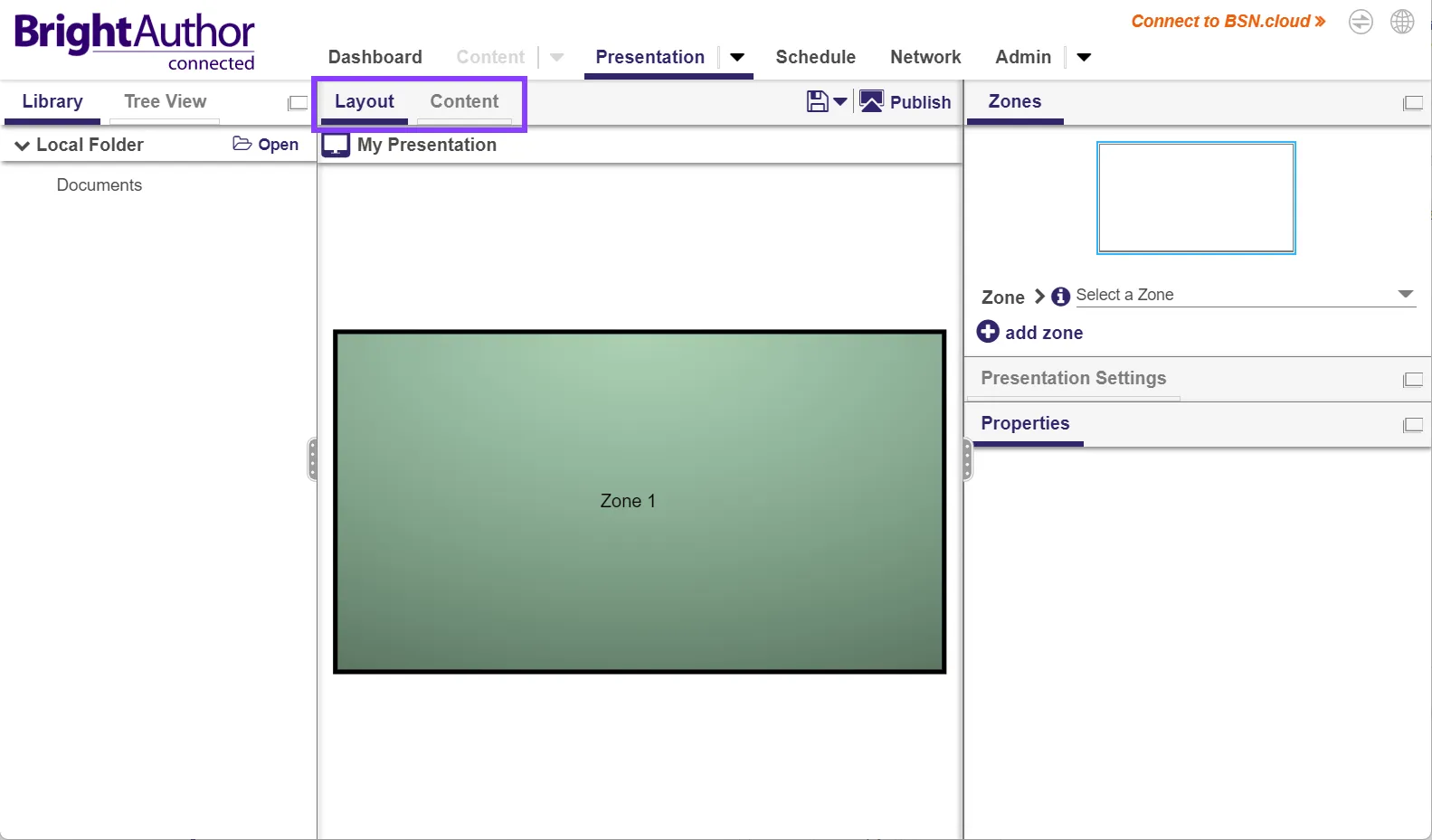Click the Zone info icon
The height and width of the screenshot is (840, 1432).
click(x=1060, y=296)
